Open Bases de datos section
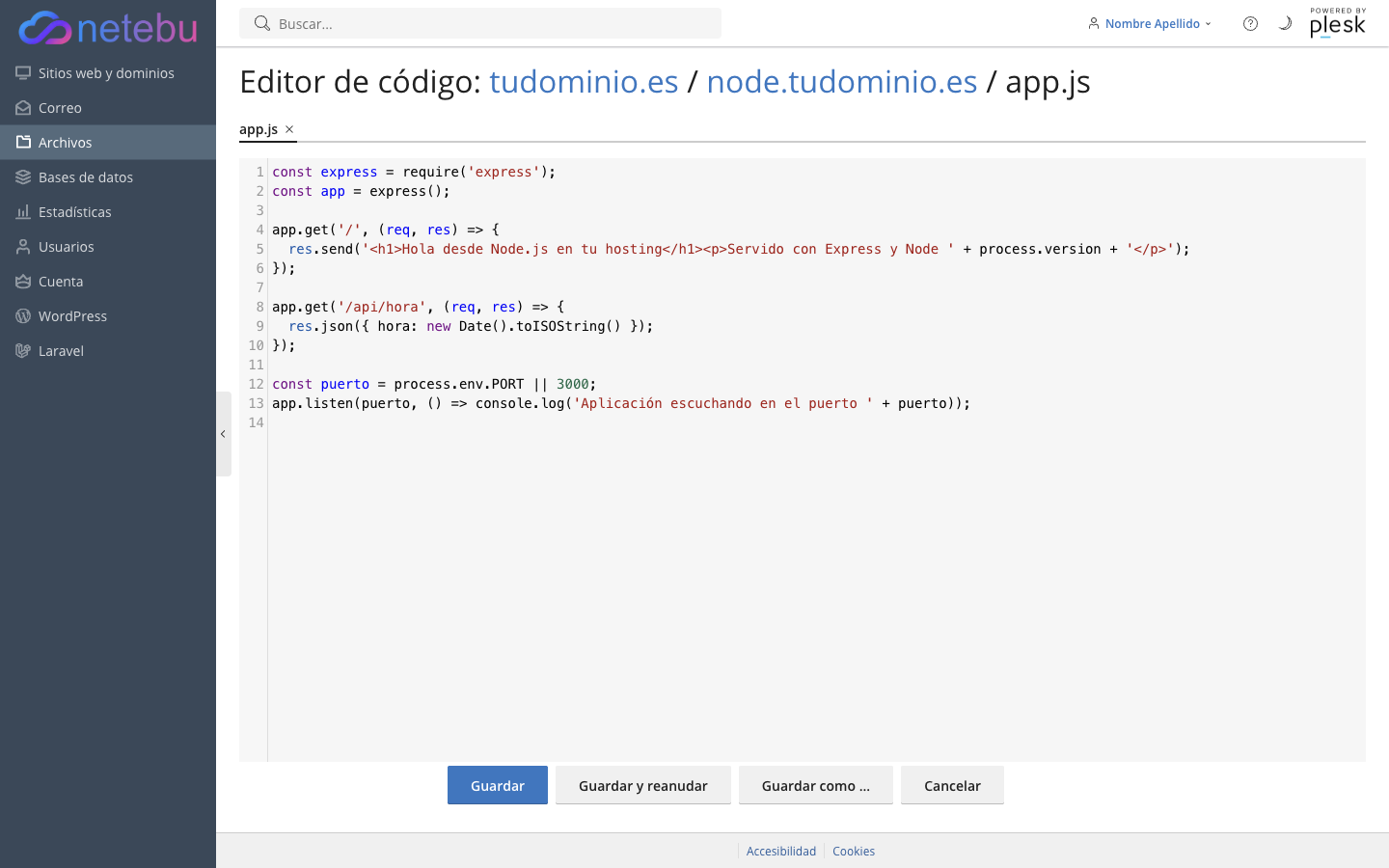1389x868 pixels. coord(108,177)
